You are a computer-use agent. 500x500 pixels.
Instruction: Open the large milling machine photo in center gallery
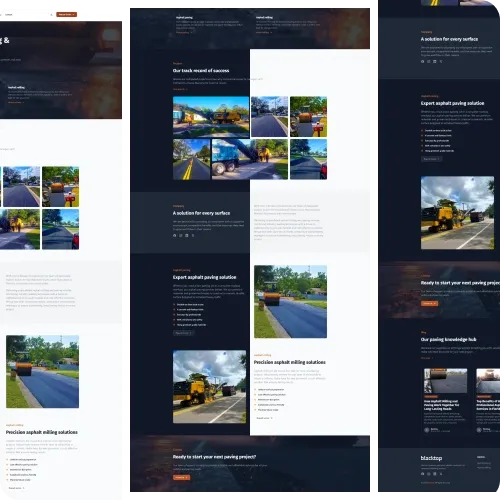coord(211,117)
